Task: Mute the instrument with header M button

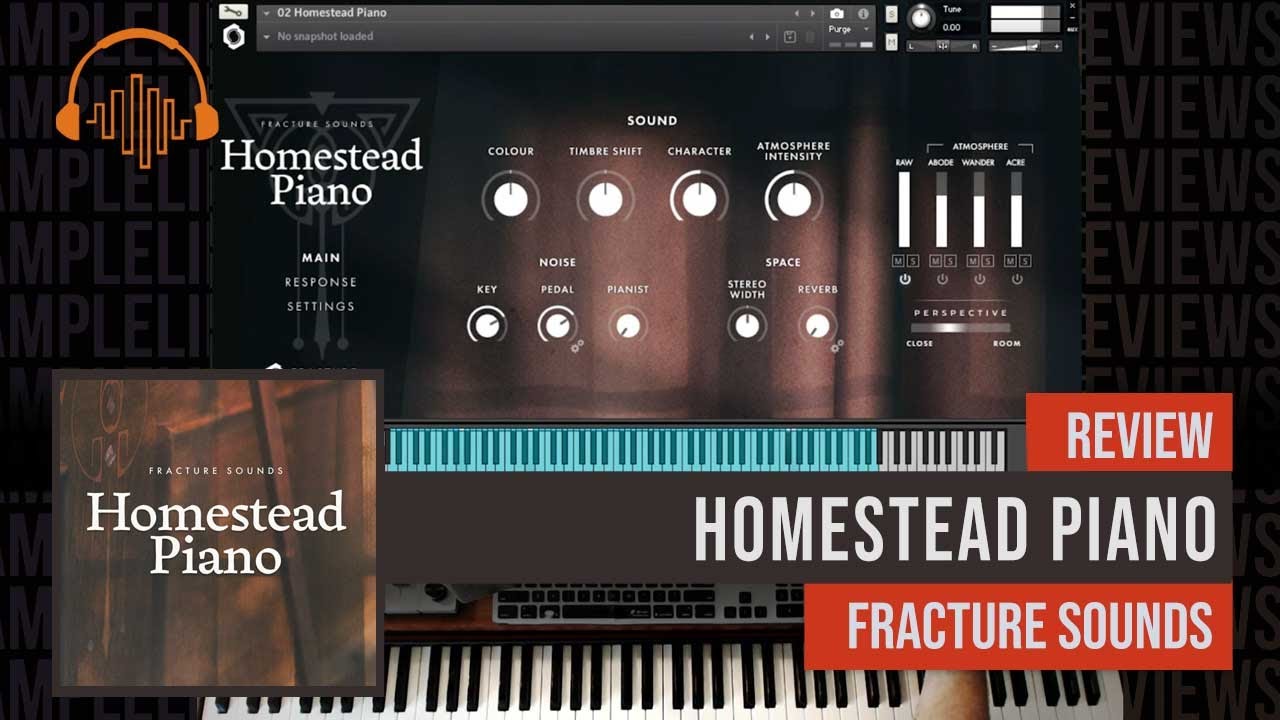Action: click(x=892, y=41)
